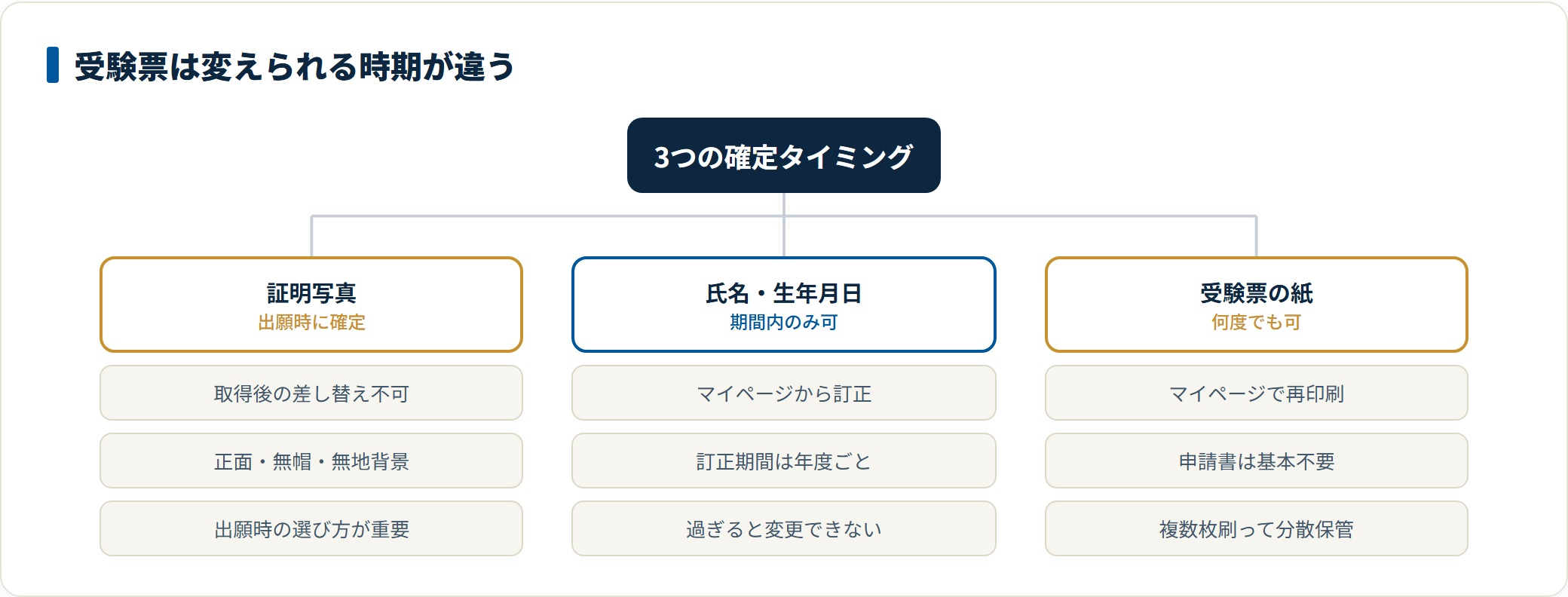Select the 氏名・生年月日 category box
1568x597 pixels.
point(783,305)
